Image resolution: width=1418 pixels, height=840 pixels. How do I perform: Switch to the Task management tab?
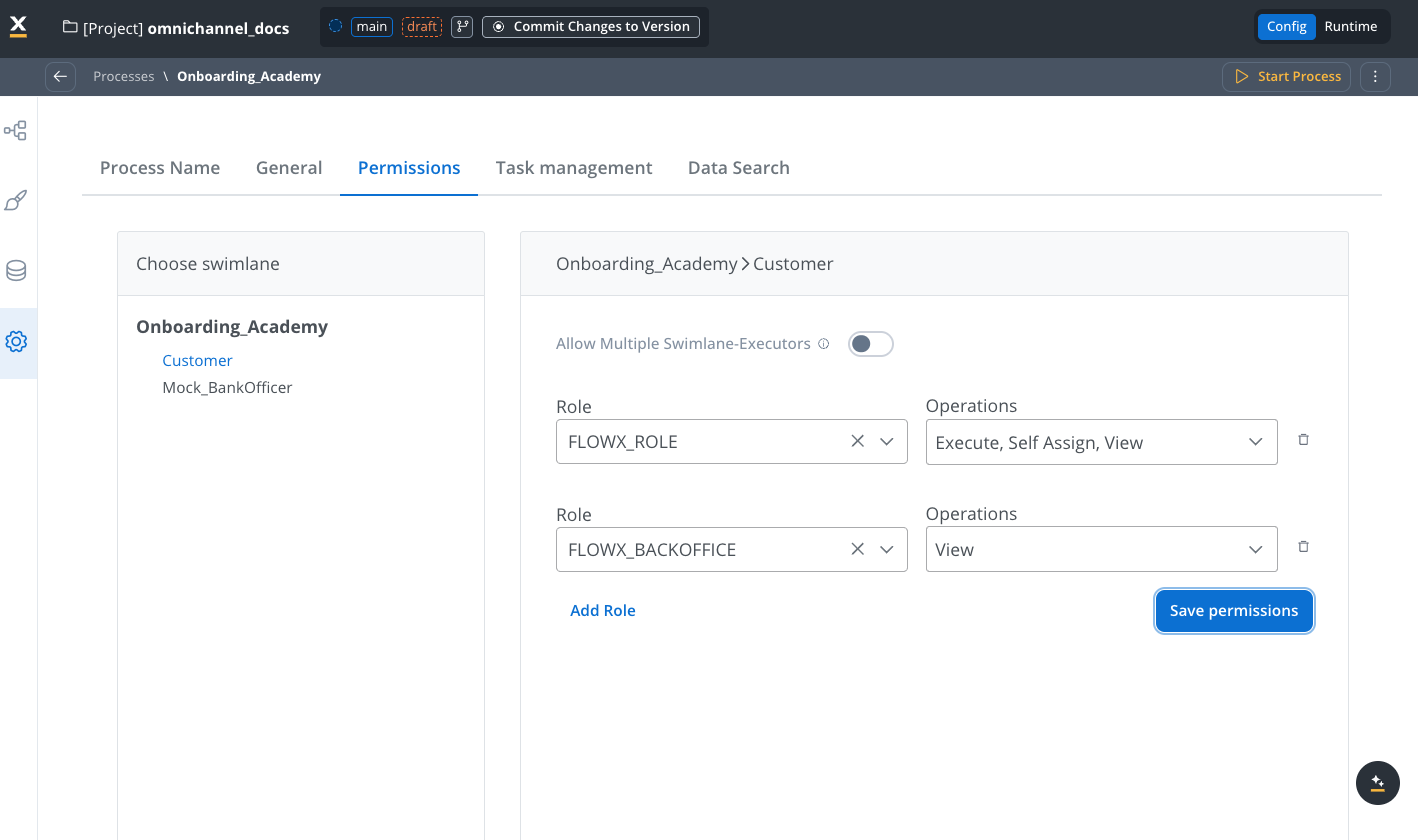click(573, 168)
